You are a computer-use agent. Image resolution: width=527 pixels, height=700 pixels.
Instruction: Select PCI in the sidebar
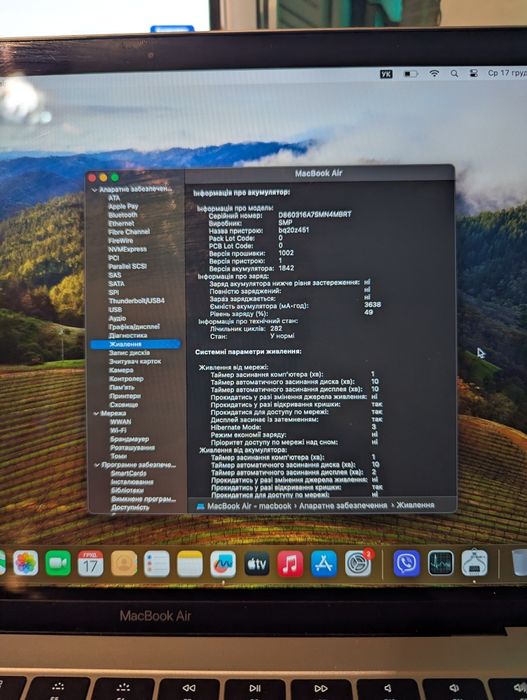tap(113, 258)
